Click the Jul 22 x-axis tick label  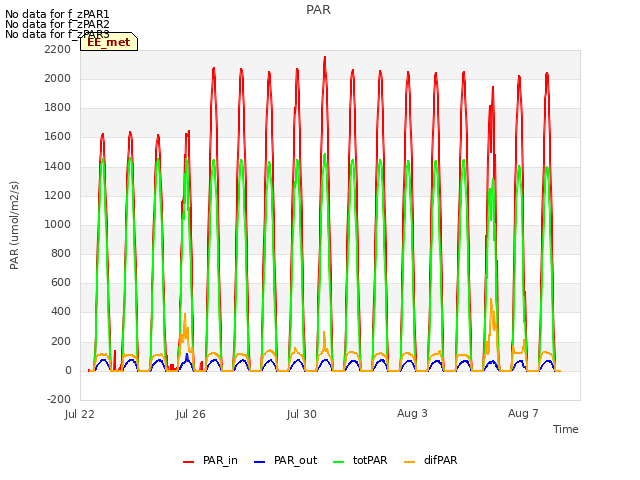(x=80, y=414)
